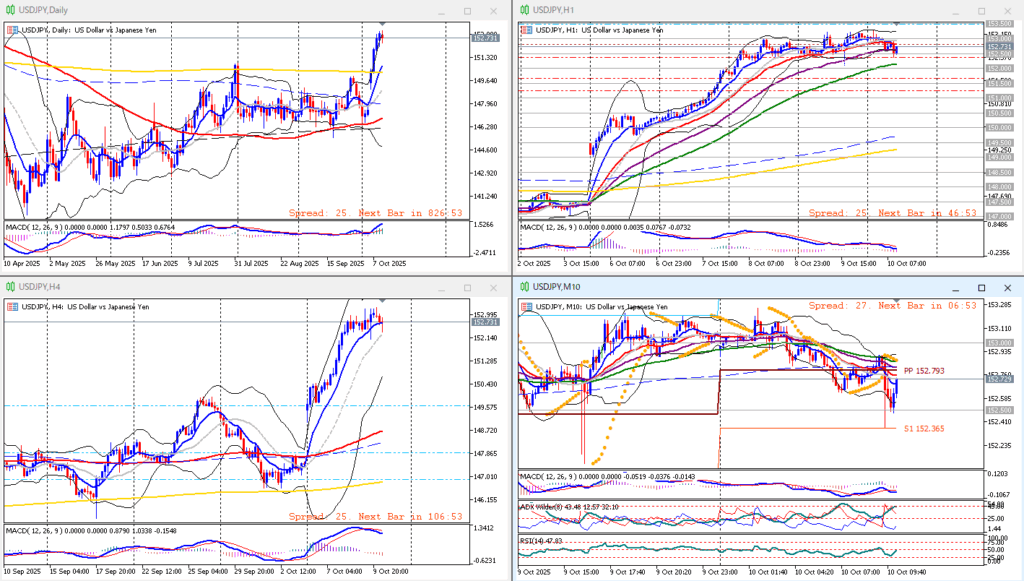Click the chart shift triangle on Daily chart

coord(381,23)
